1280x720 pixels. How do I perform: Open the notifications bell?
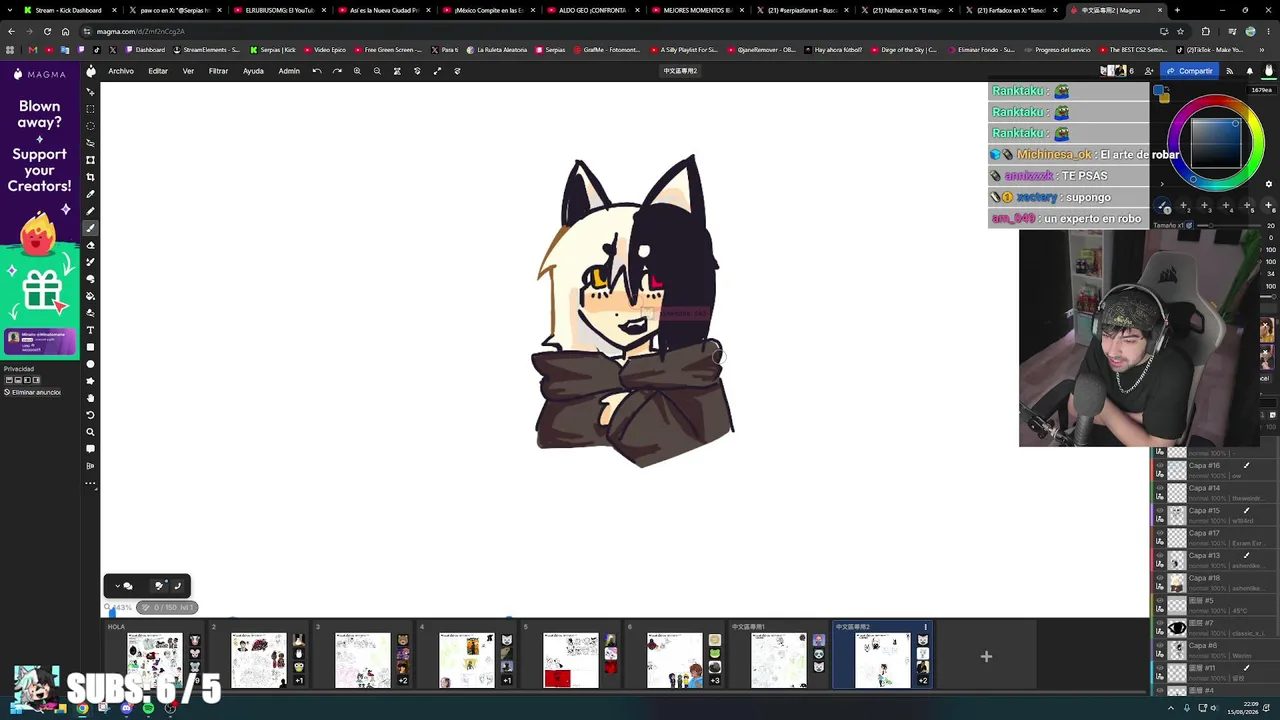click(x=1249, y=71)
